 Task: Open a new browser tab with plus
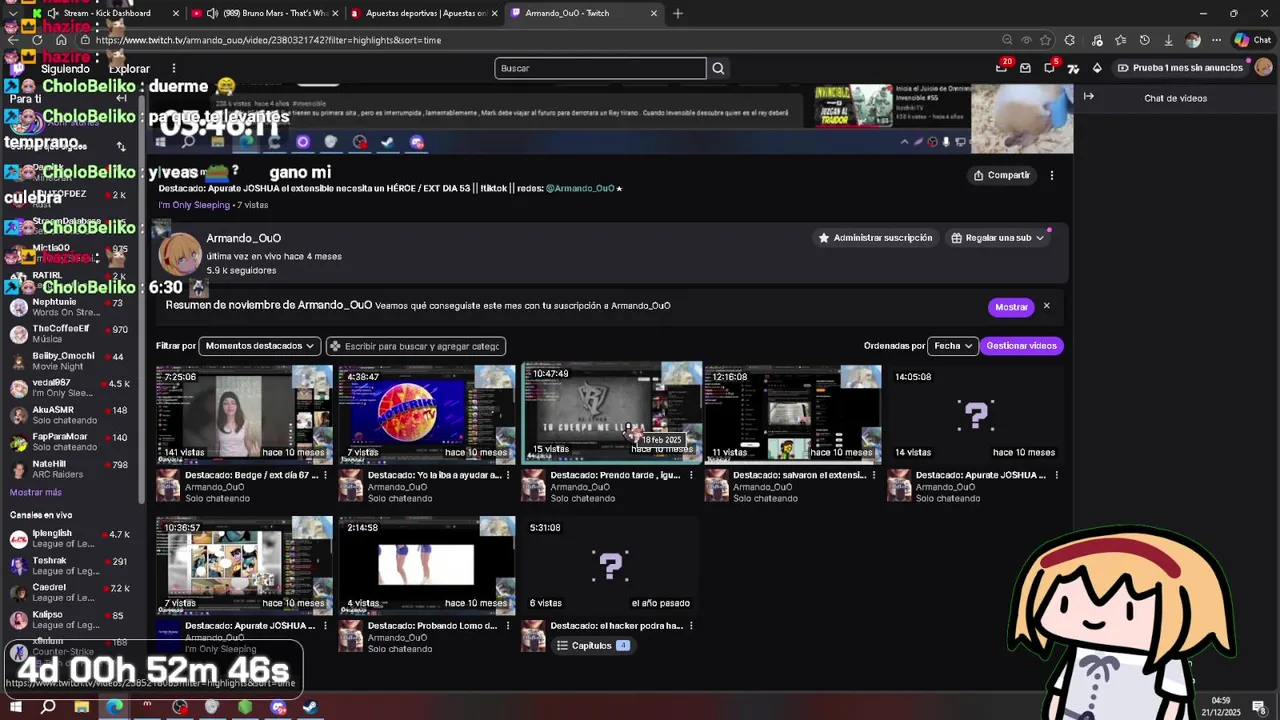pyautogui.click(x=678, y=13)
